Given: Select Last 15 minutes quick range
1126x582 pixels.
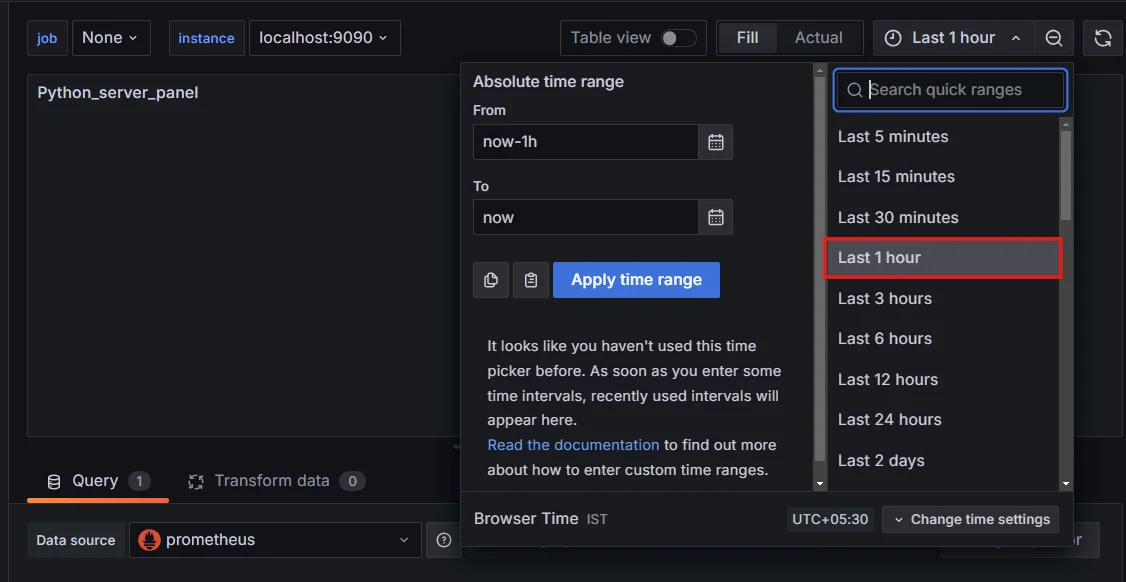Looking at the screenshot, I should 943,177.
